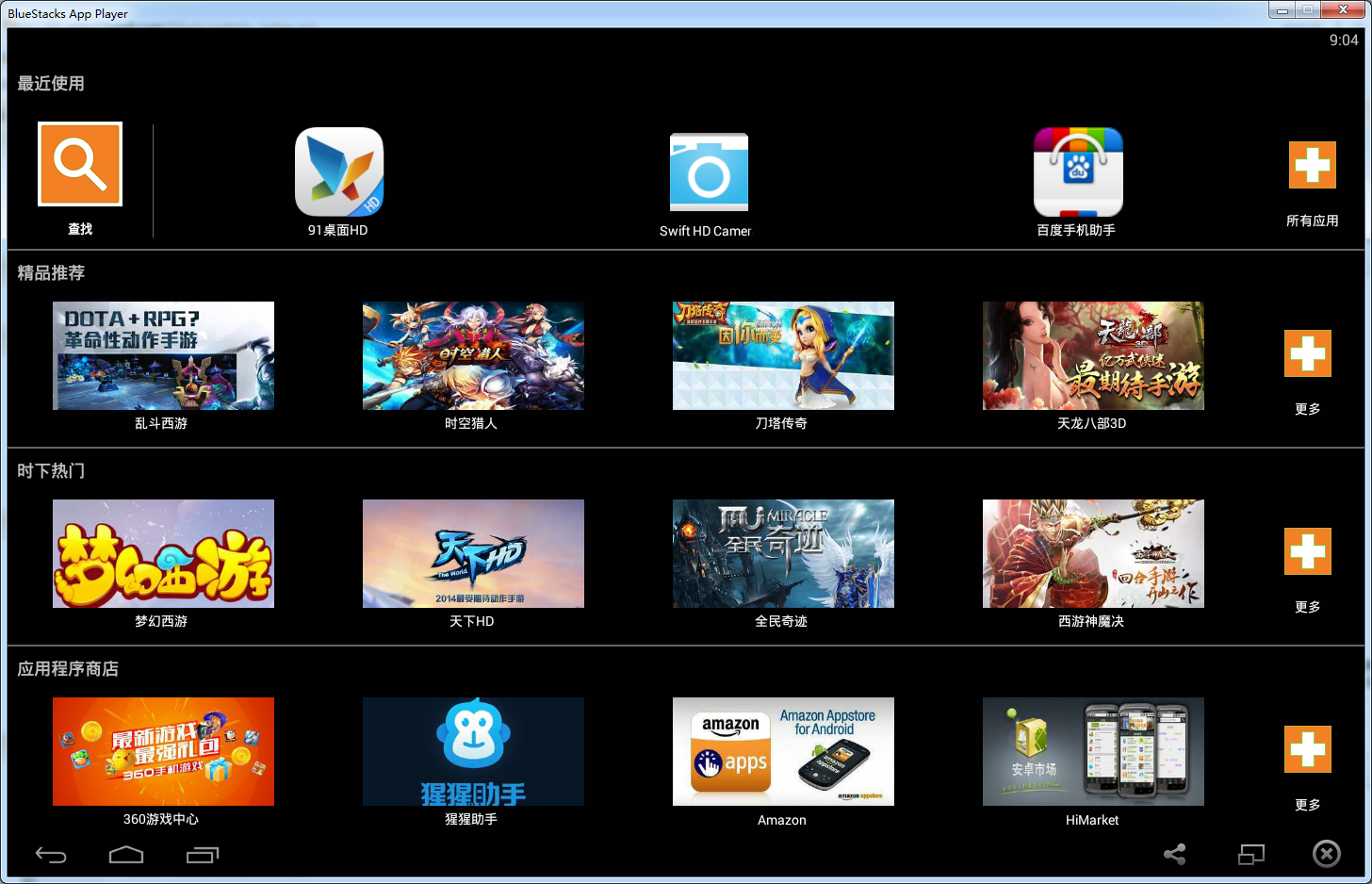Click the 时下热门 section heading

point(51,470)
